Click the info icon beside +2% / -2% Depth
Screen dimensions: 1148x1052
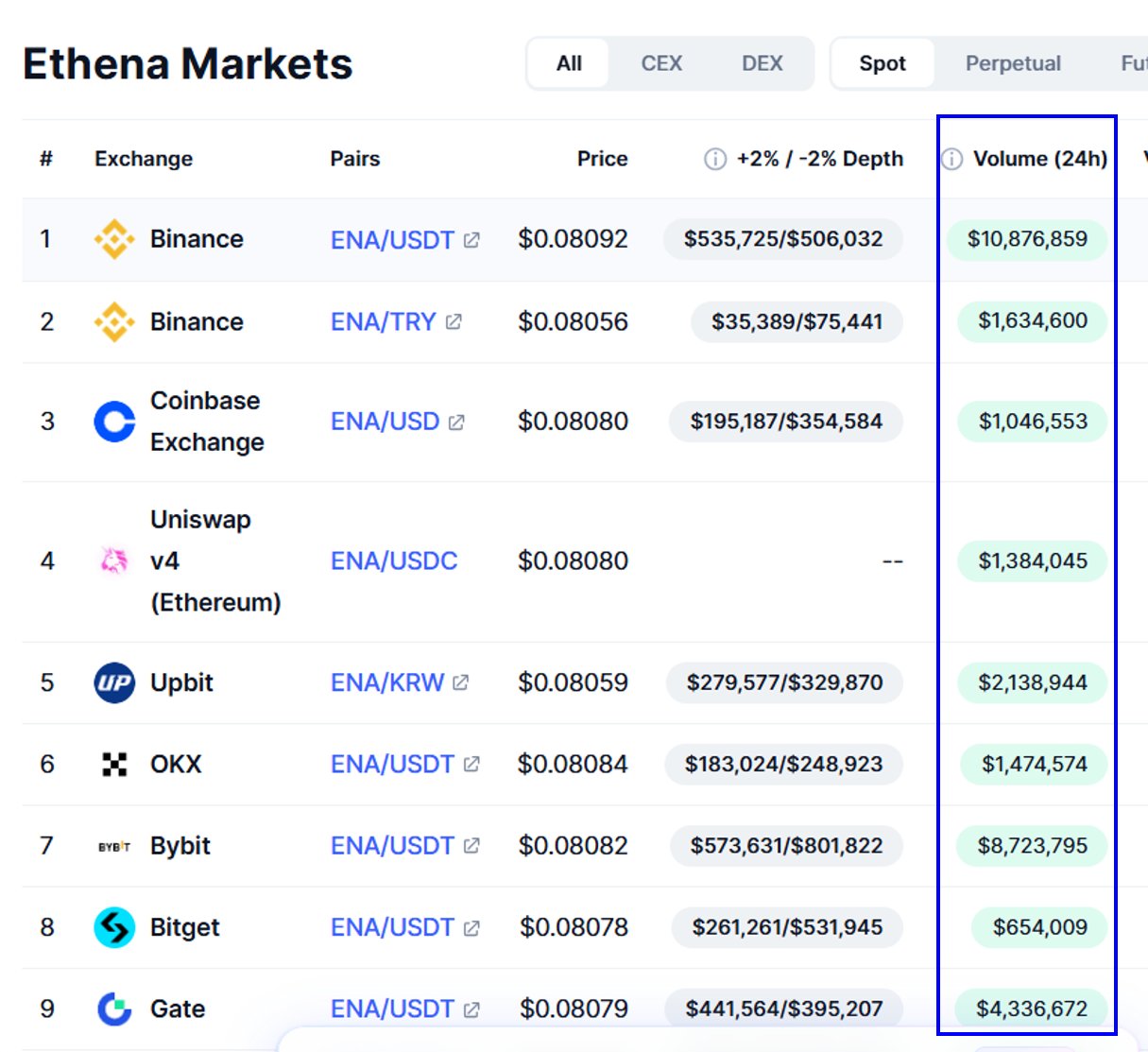715,159
